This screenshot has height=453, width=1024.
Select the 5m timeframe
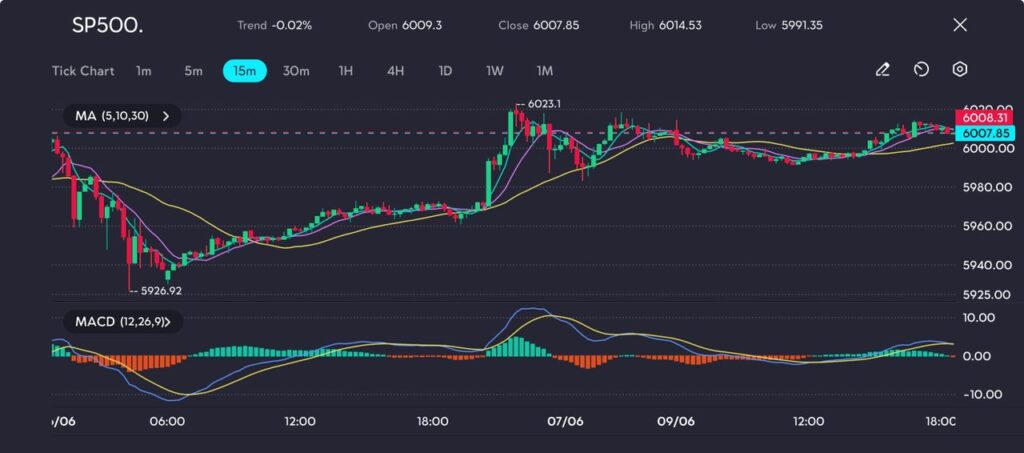click(193, 71)
